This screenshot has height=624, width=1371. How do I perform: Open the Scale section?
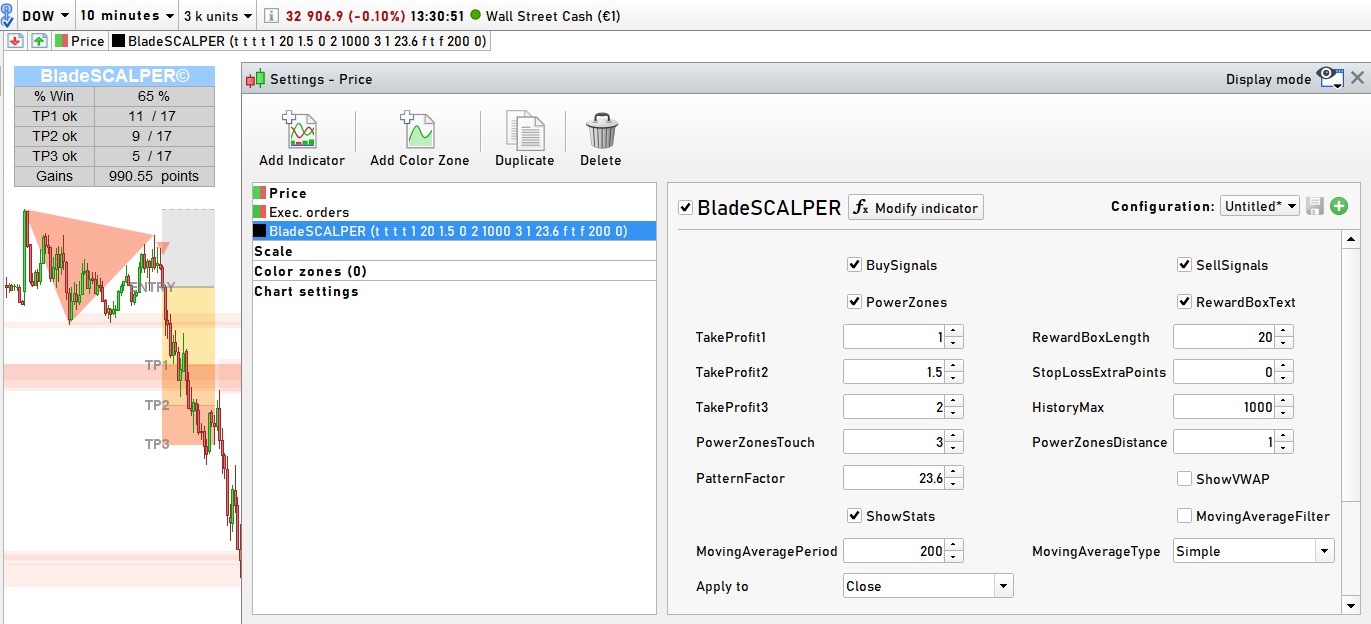coord(455,251)
